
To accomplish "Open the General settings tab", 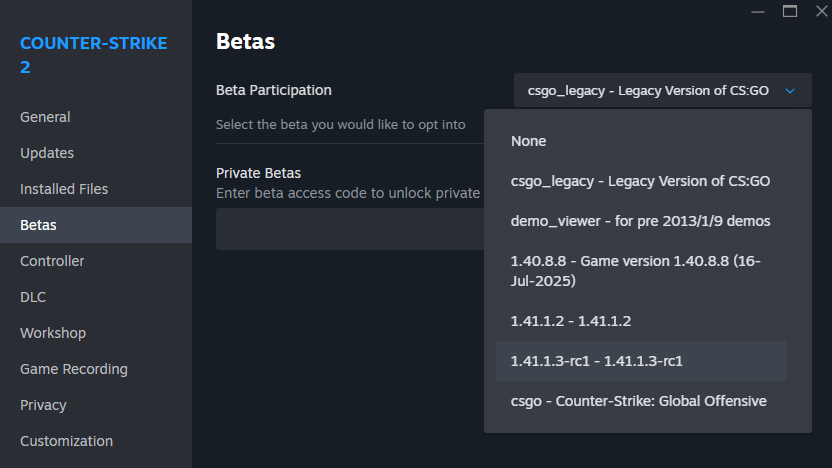I will [x=45, y=117].
